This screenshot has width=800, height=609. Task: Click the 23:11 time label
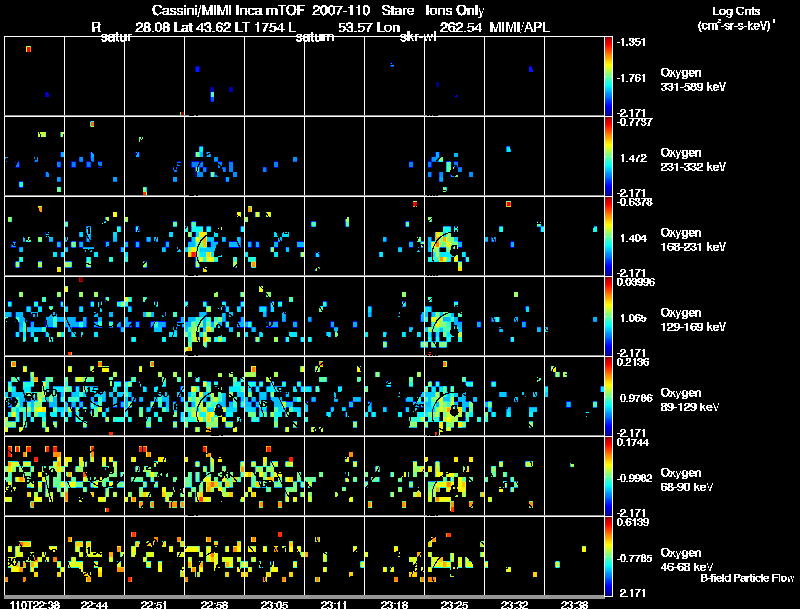tap(334, 604)
